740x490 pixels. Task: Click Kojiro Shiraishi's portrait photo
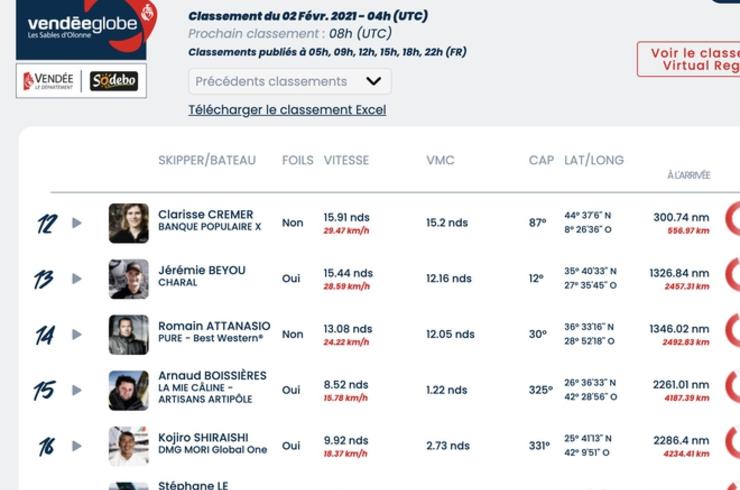click(x=128, y=446)
